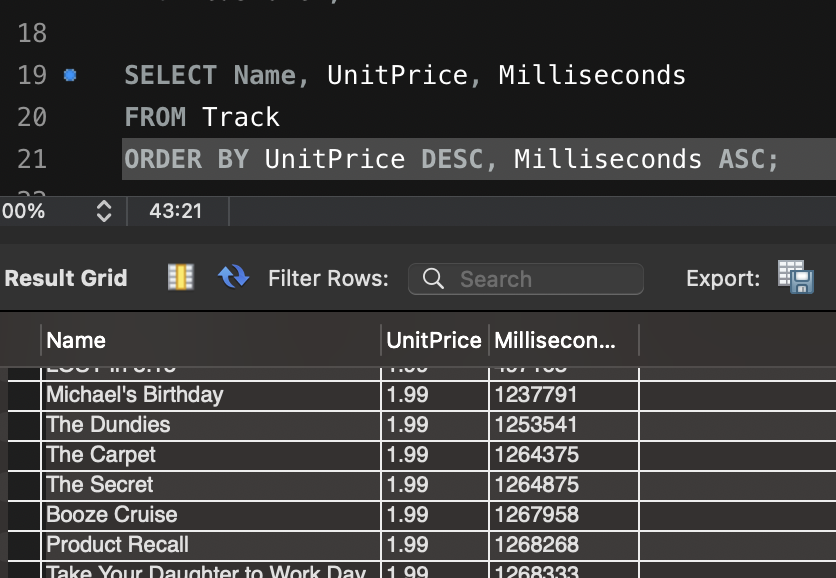Click the milliseconds value 1264875
This screenshot has height=578, width=836.
pos(536,485)
